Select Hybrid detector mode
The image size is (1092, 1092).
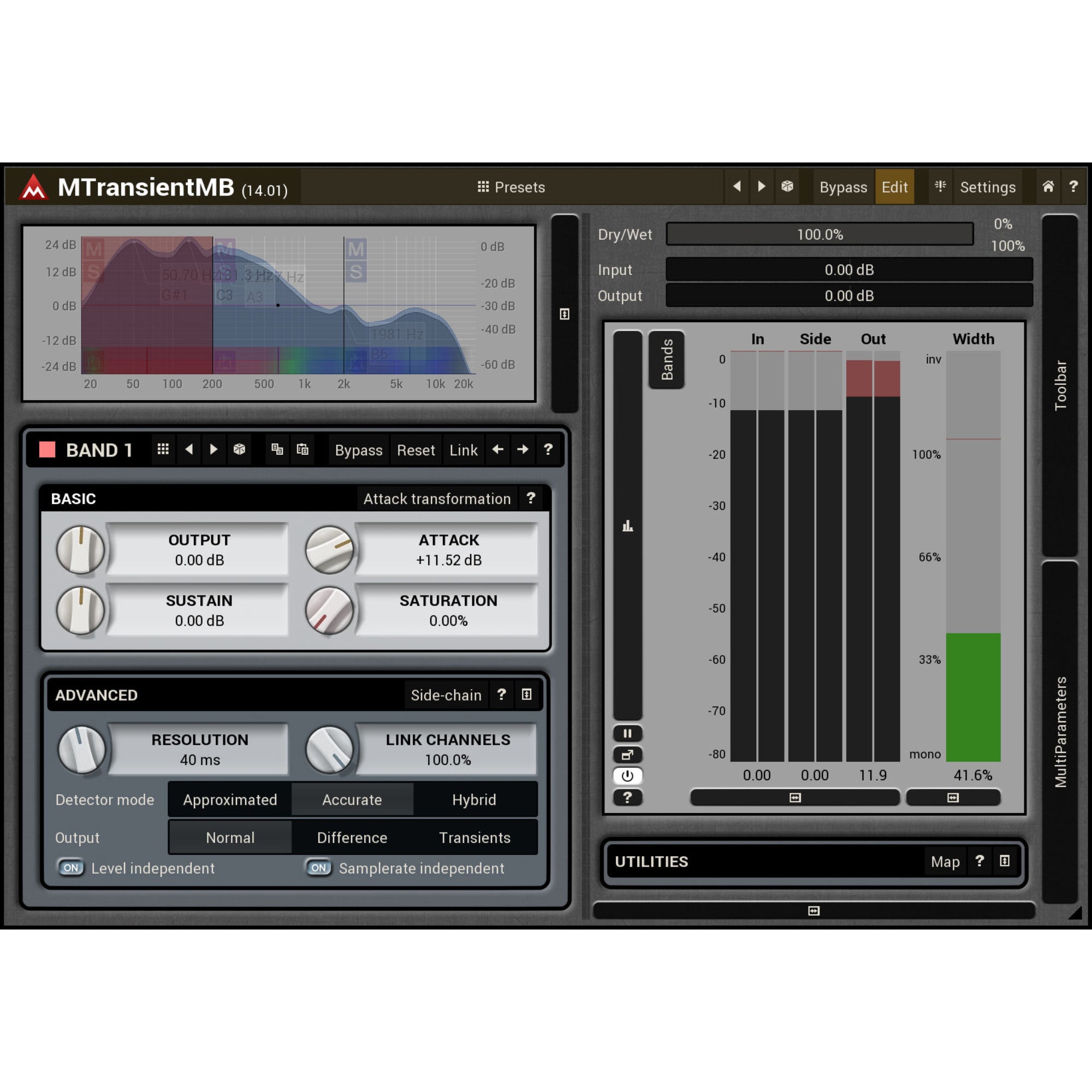474,800
